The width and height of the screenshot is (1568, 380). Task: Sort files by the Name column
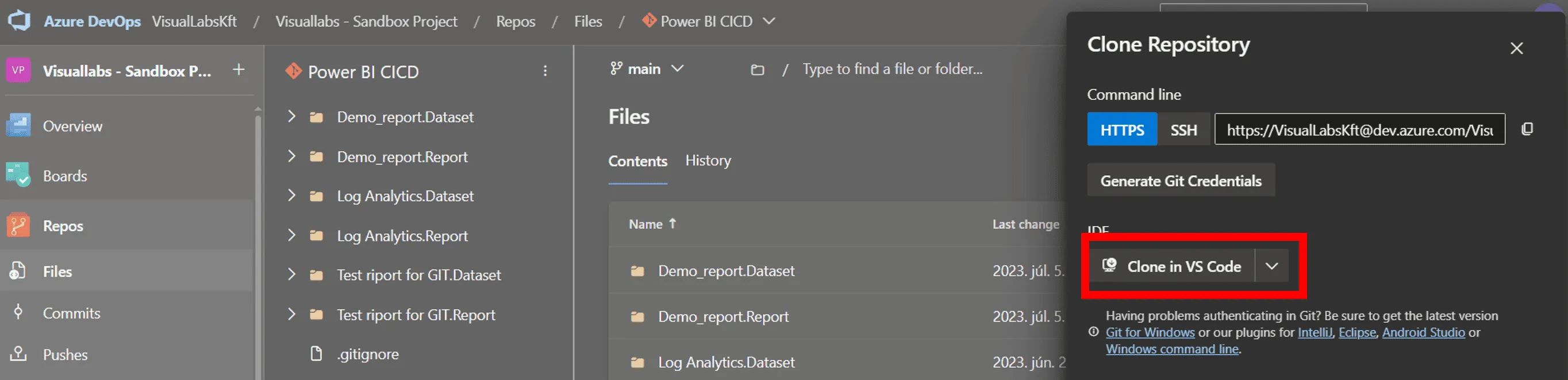pos(652,224)
